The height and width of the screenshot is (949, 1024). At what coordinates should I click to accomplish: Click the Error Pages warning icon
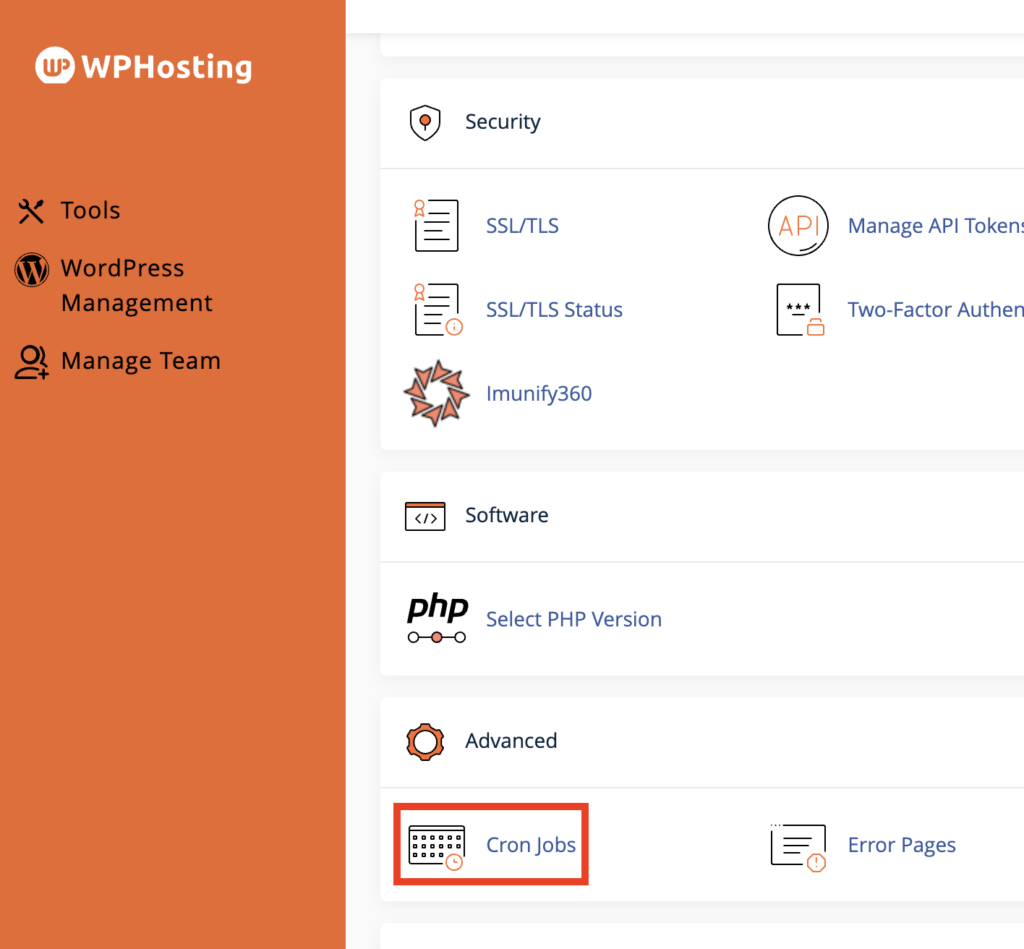798,845
